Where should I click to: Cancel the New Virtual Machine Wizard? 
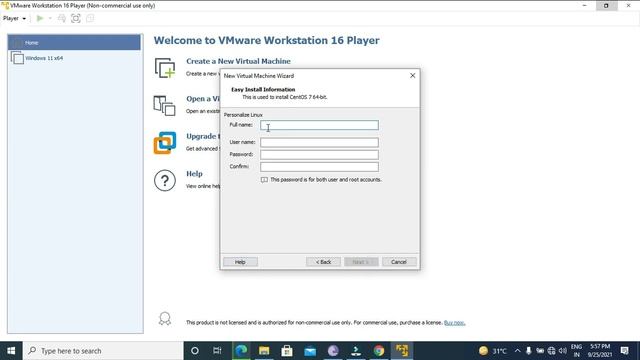[x=399, y=262]
